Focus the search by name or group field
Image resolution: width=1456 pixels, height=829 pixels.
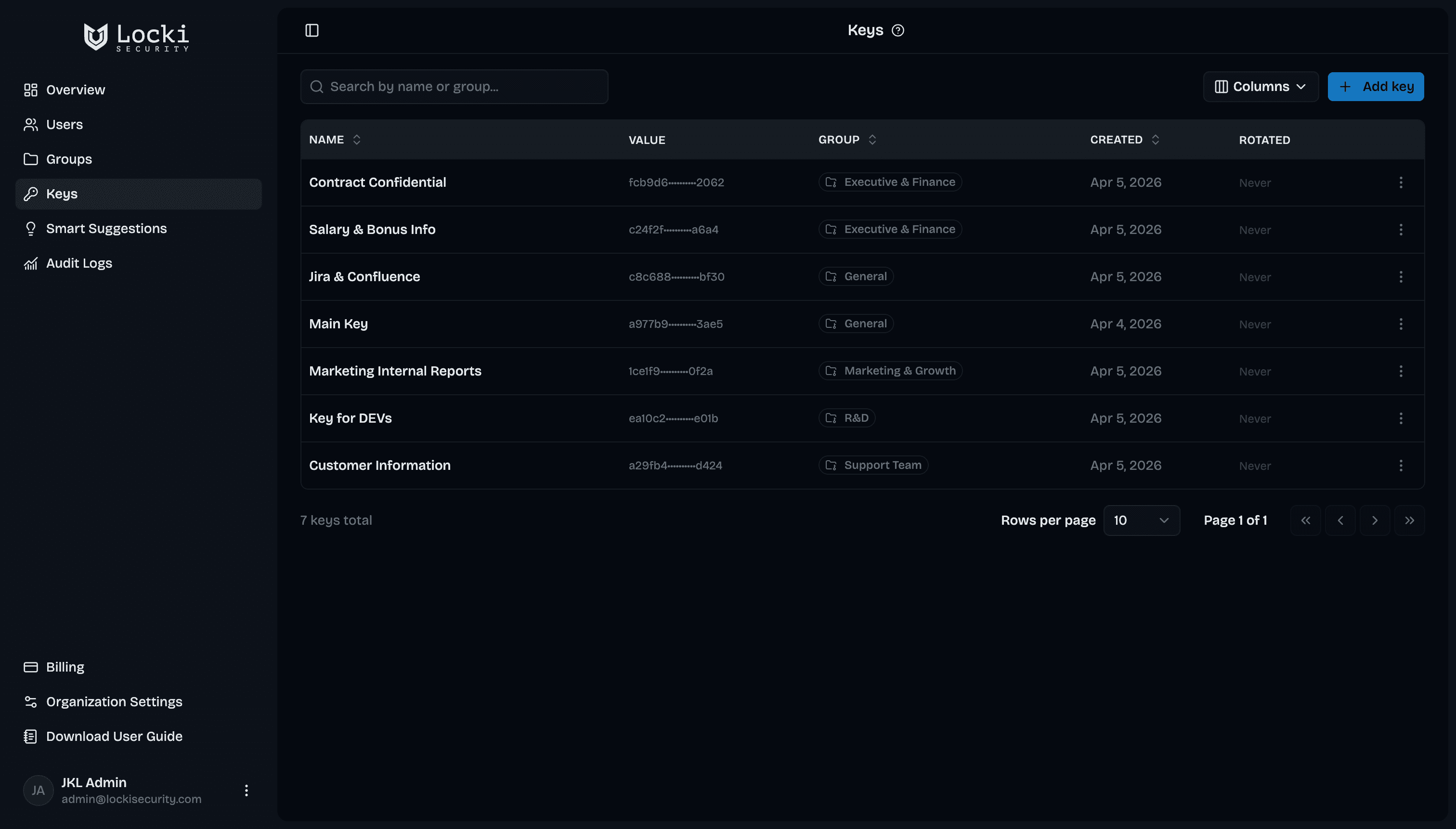[454, 87]
